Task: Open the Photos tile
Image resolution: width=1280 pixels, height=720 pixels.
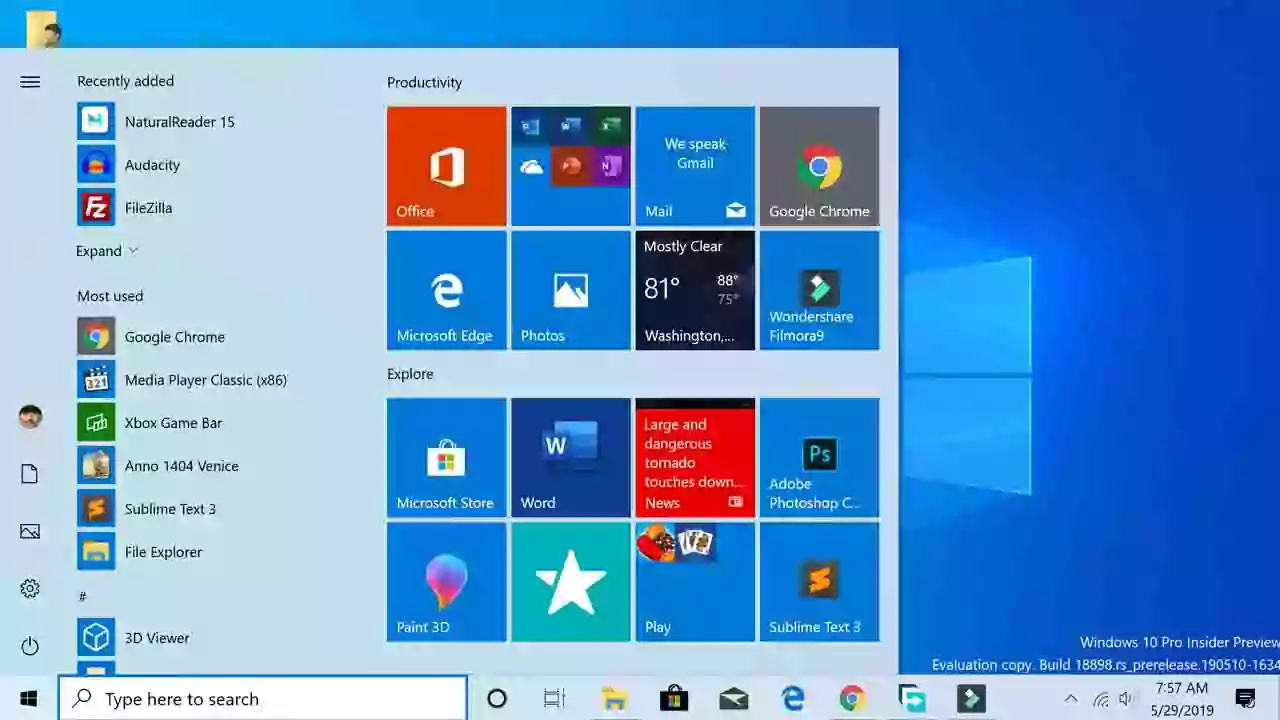Action: pyautogui.click(x=570, y=290)
